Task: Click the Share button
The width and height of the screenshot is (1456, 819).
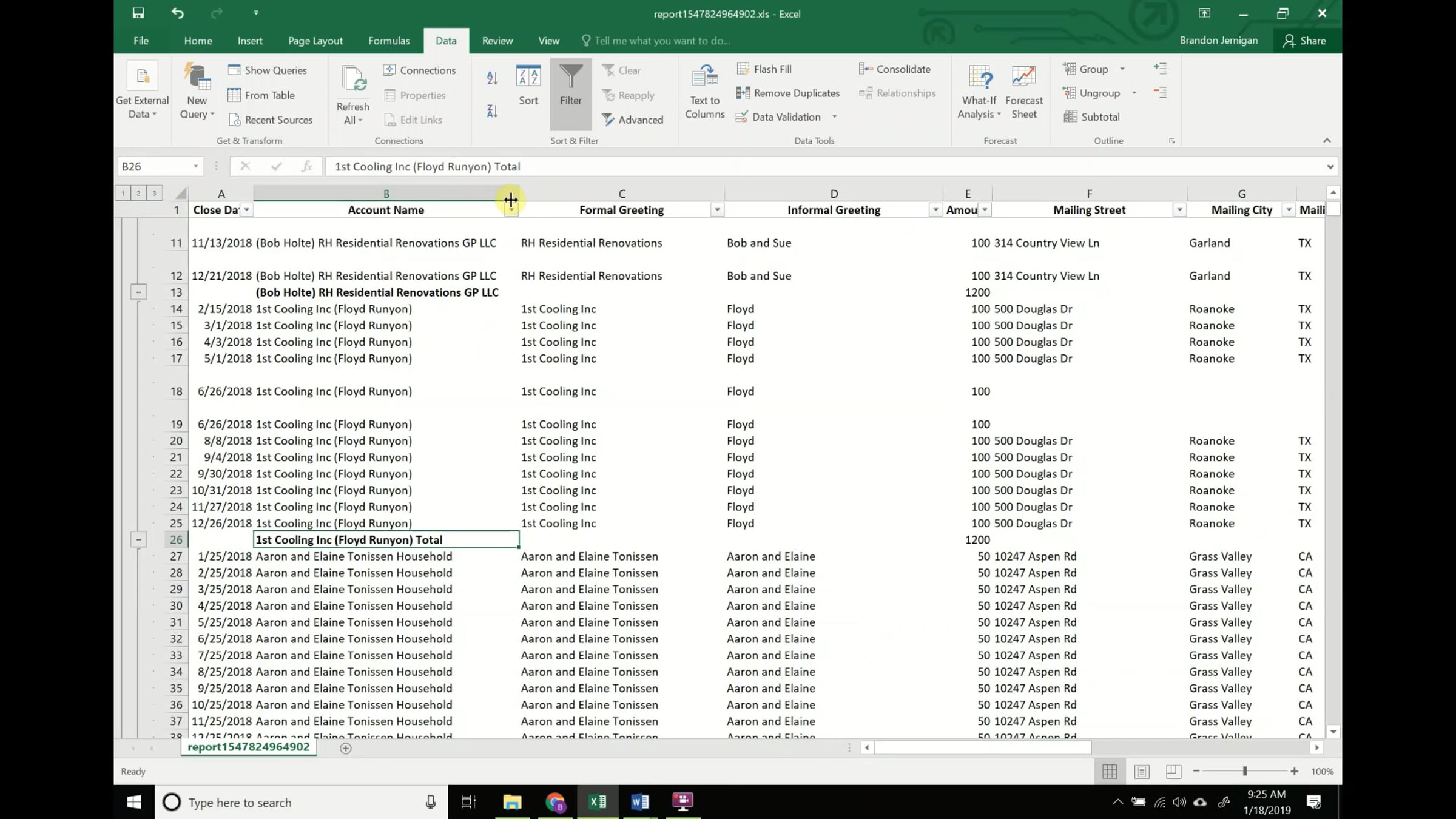Action: (x=1304, y=41)
